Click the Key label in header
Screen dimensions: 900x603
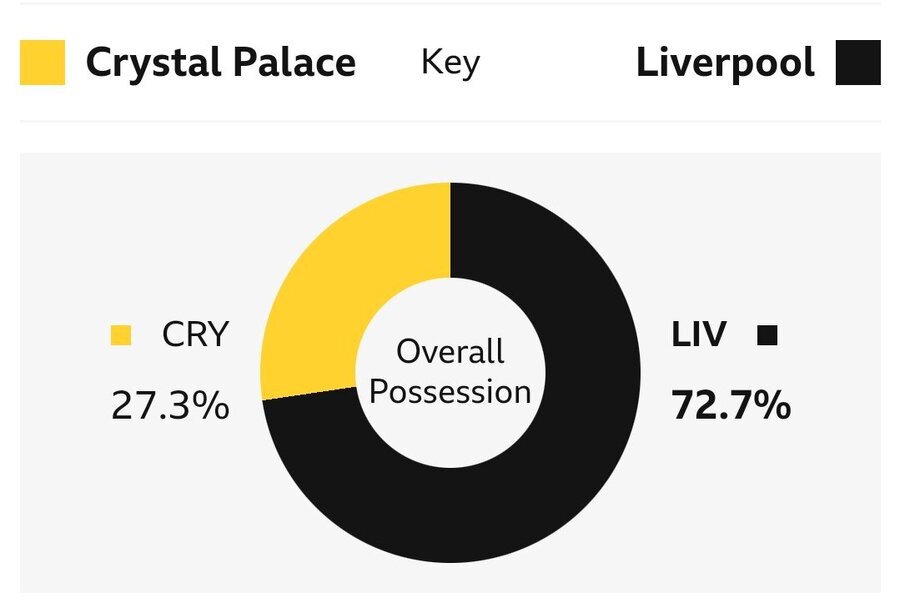pos(451,63)
